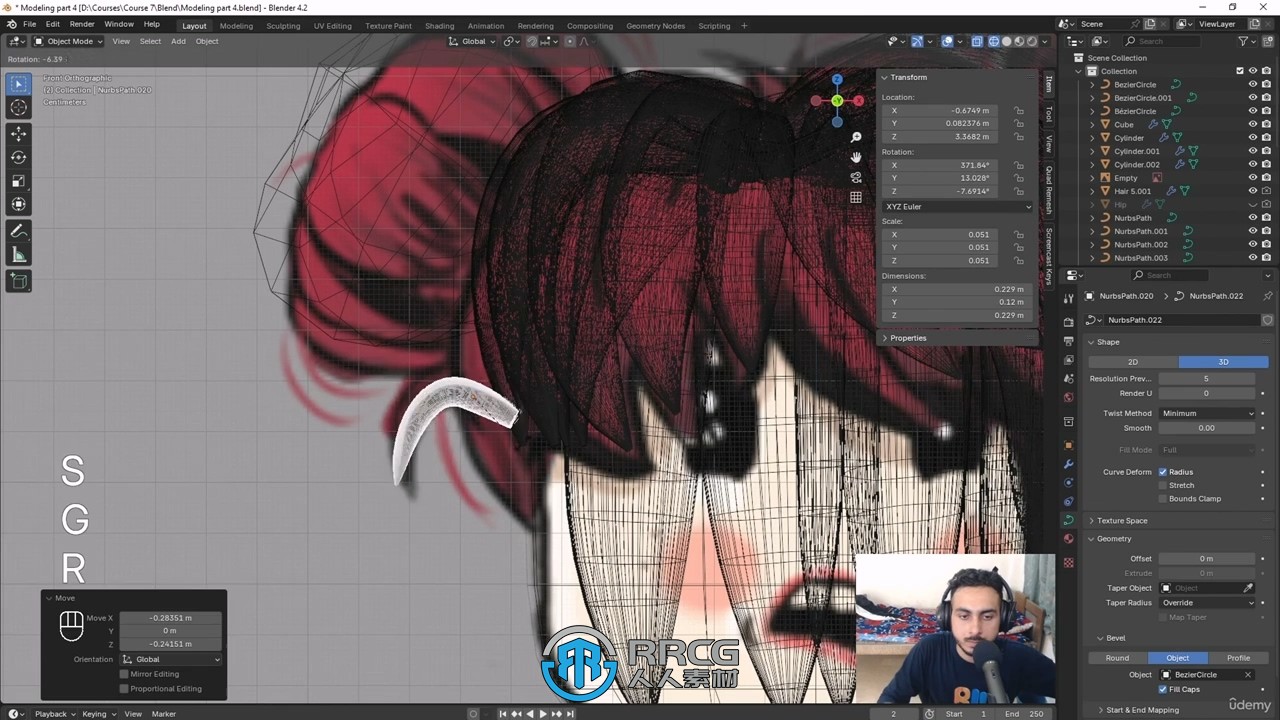Hide Hair 5.001 in the outliner
Screen dimensions: 1280x720
(1252, 191)
